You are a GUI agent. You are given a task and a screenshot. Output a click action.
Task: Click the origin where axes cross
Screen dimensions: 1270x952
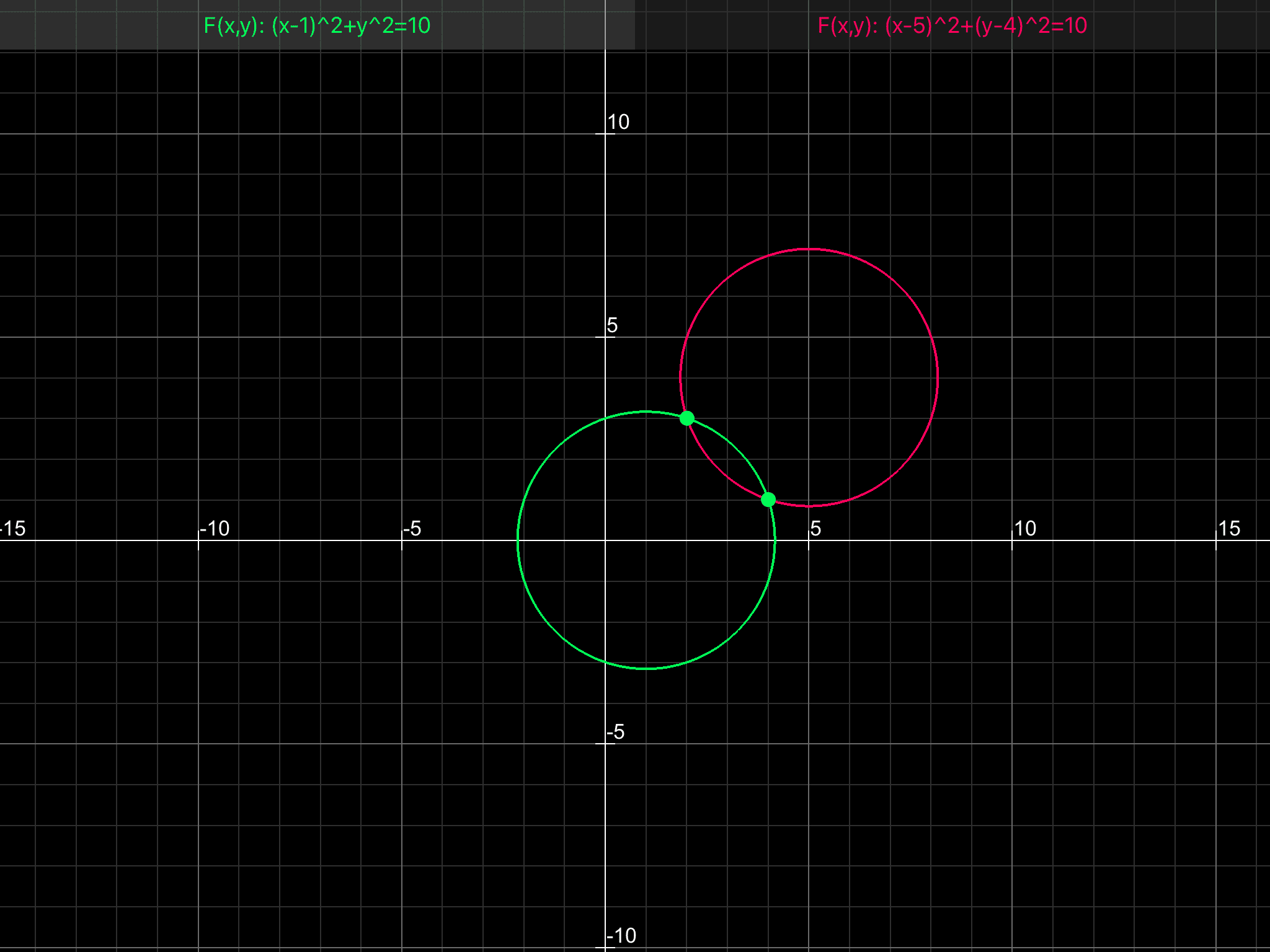[x=605, y=540]
